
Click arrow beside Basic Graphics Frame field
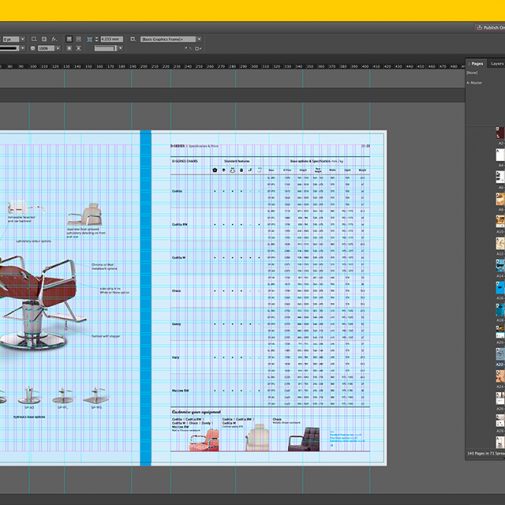199,39
